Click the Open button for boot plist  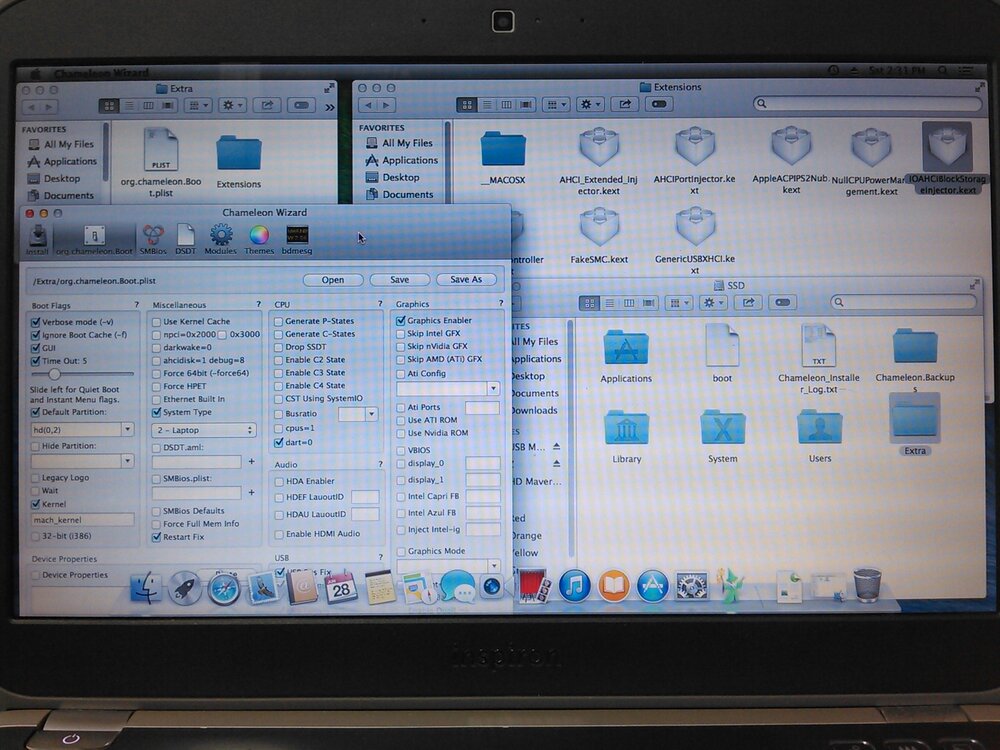tap(333, 280)
